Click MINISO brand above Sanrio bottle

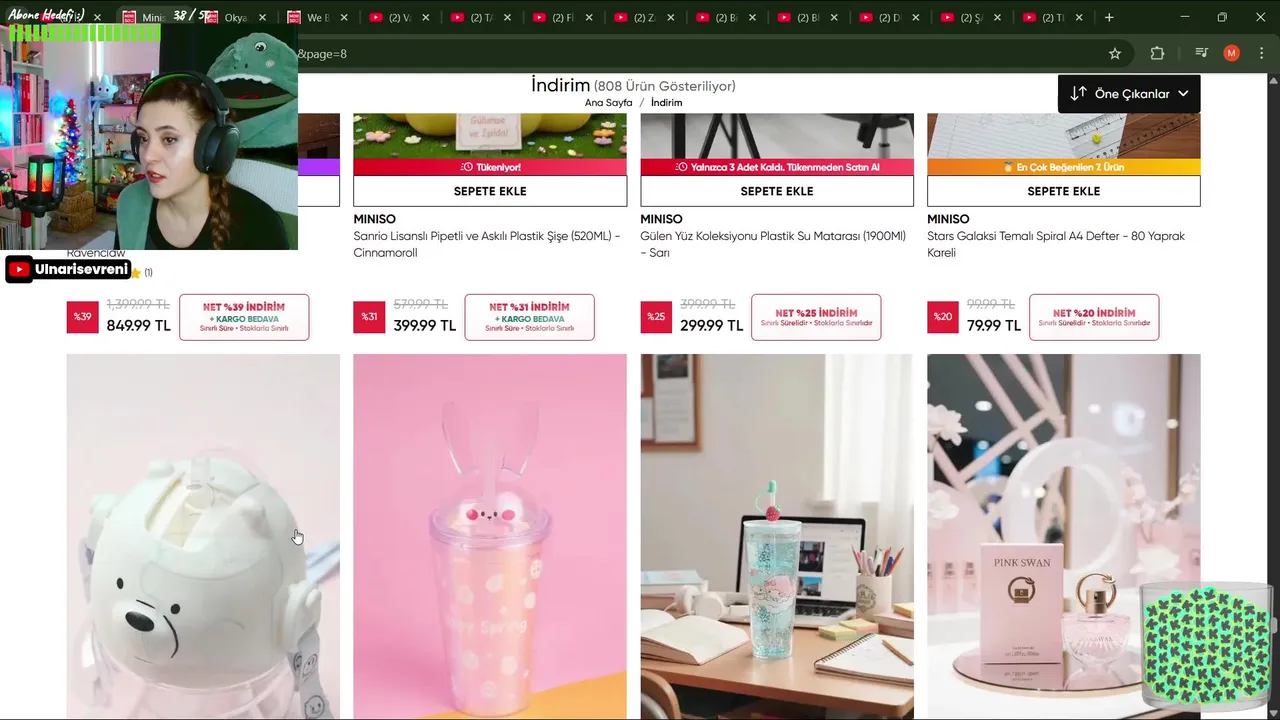click(x=374, y=219)
